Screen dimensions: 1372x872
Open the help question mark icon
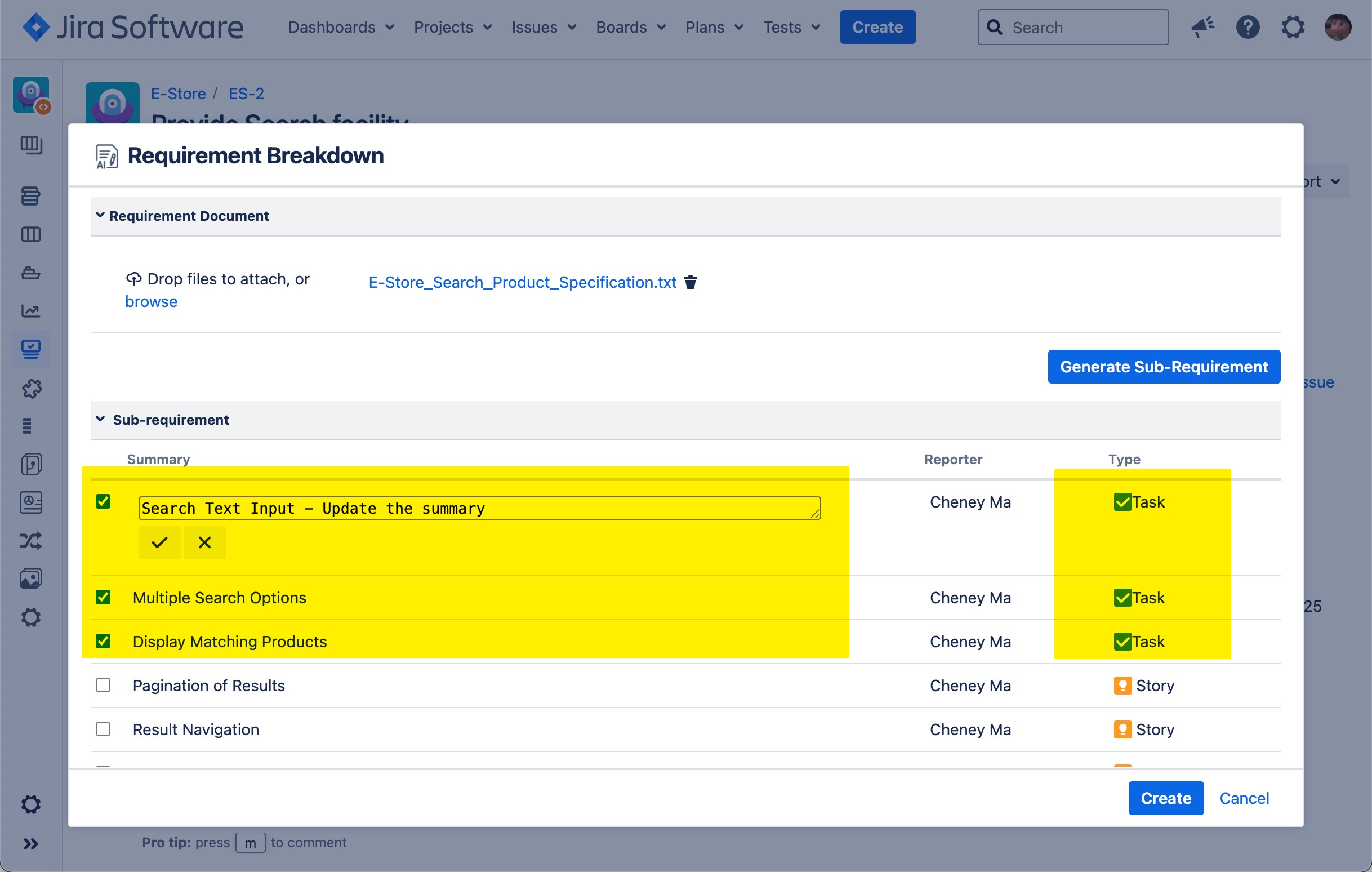[1247, 28]
